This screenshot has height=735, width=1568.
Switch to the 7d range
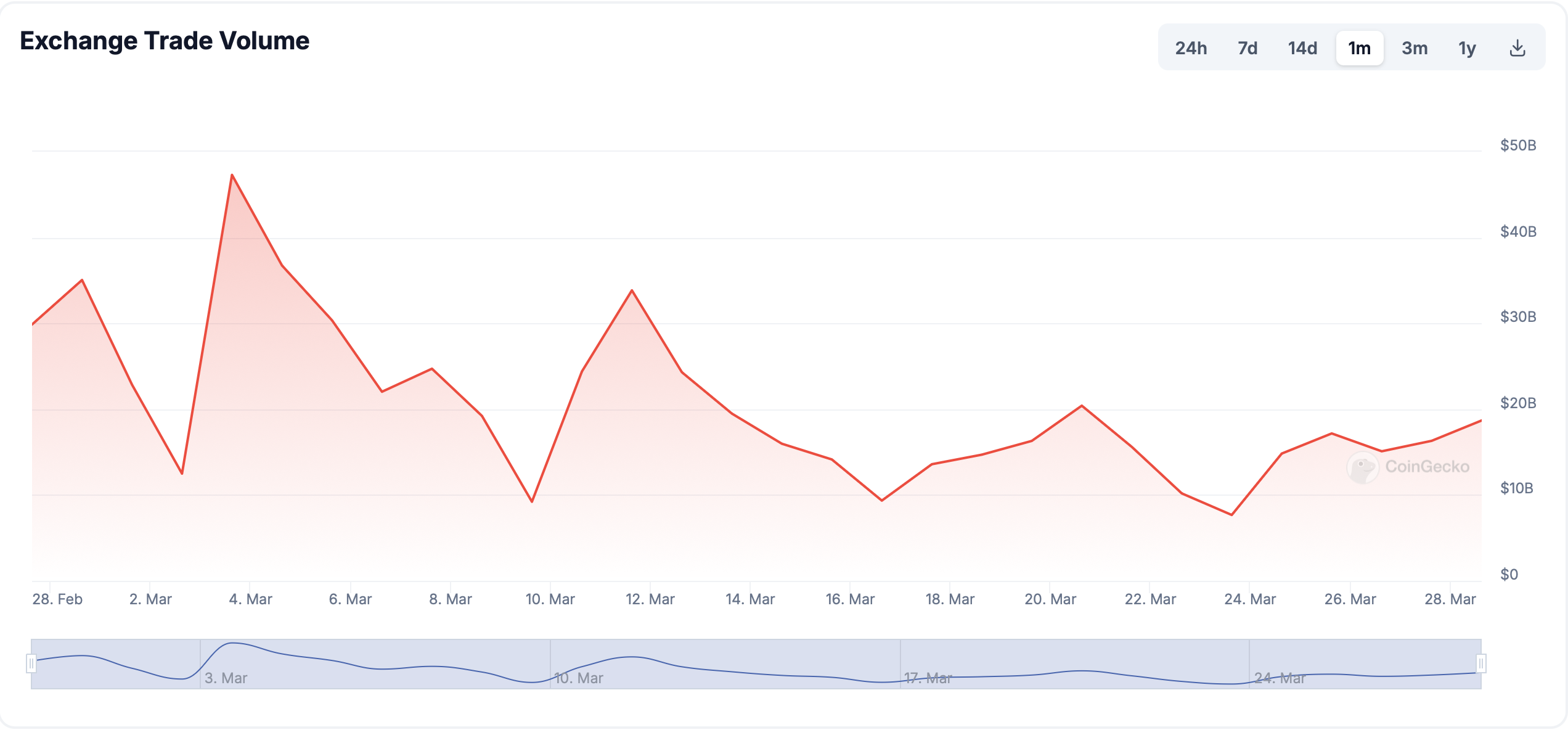1247,48
